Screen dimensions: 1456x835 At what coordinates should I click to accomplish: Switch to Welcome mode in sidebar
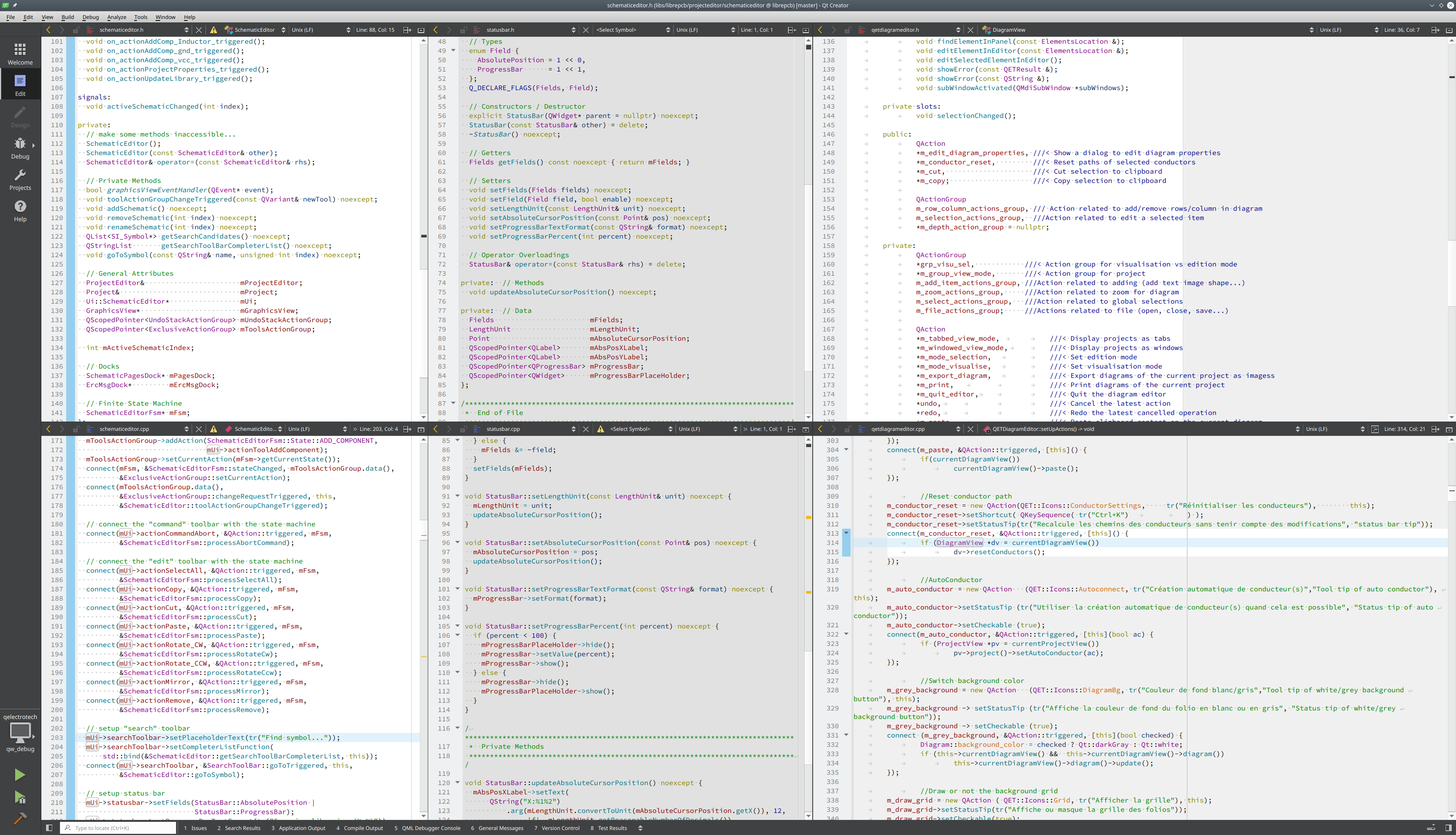click(20, 53)
